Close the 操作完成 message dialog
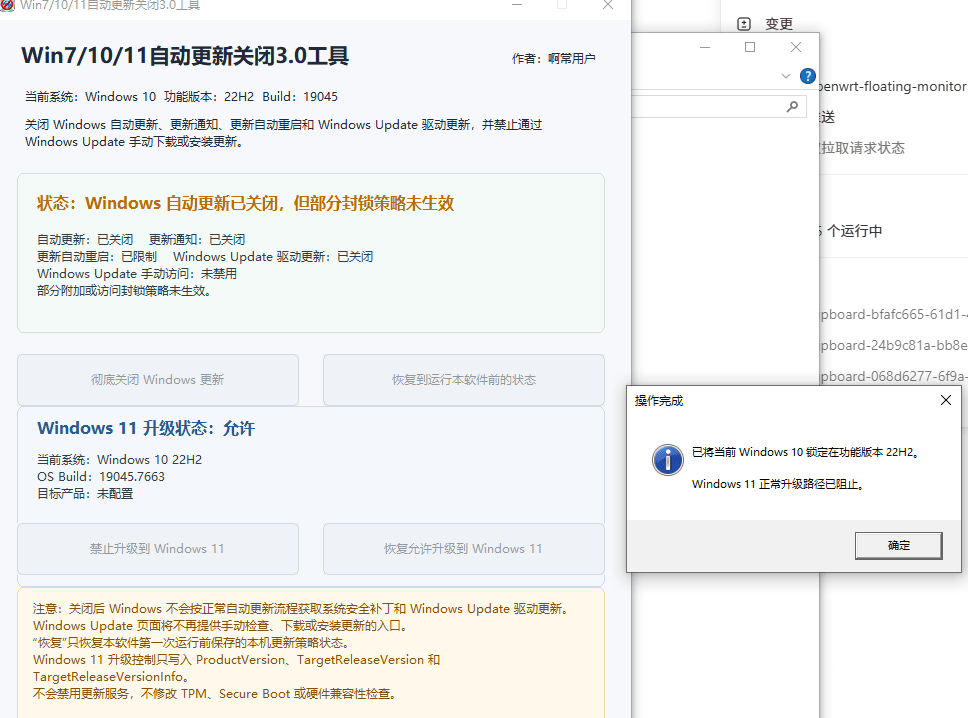 pyautogui.click(x=945, y=401)
